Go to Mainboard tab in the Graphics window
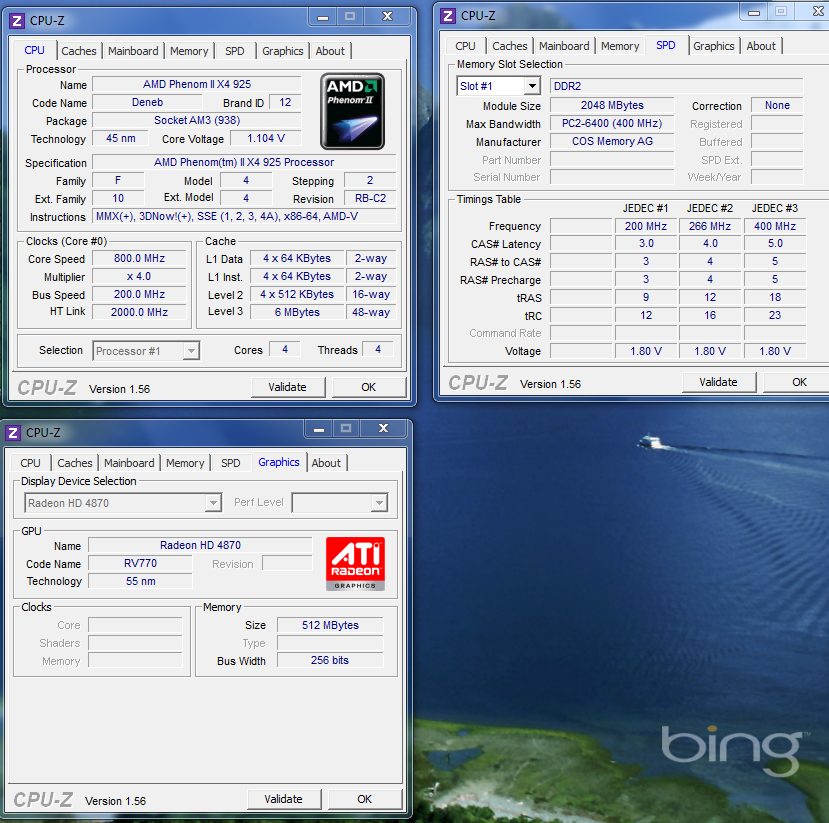 point(129,463)
